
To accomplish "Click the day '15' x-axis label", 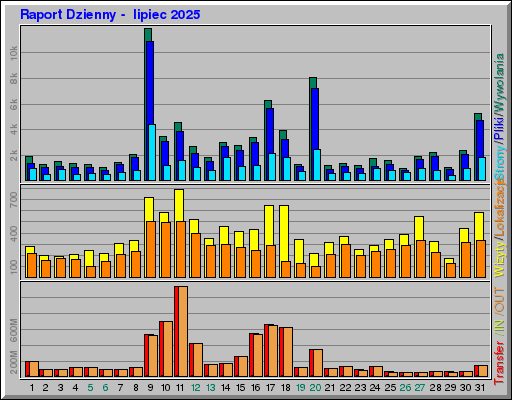I will (x=241, y=388).
